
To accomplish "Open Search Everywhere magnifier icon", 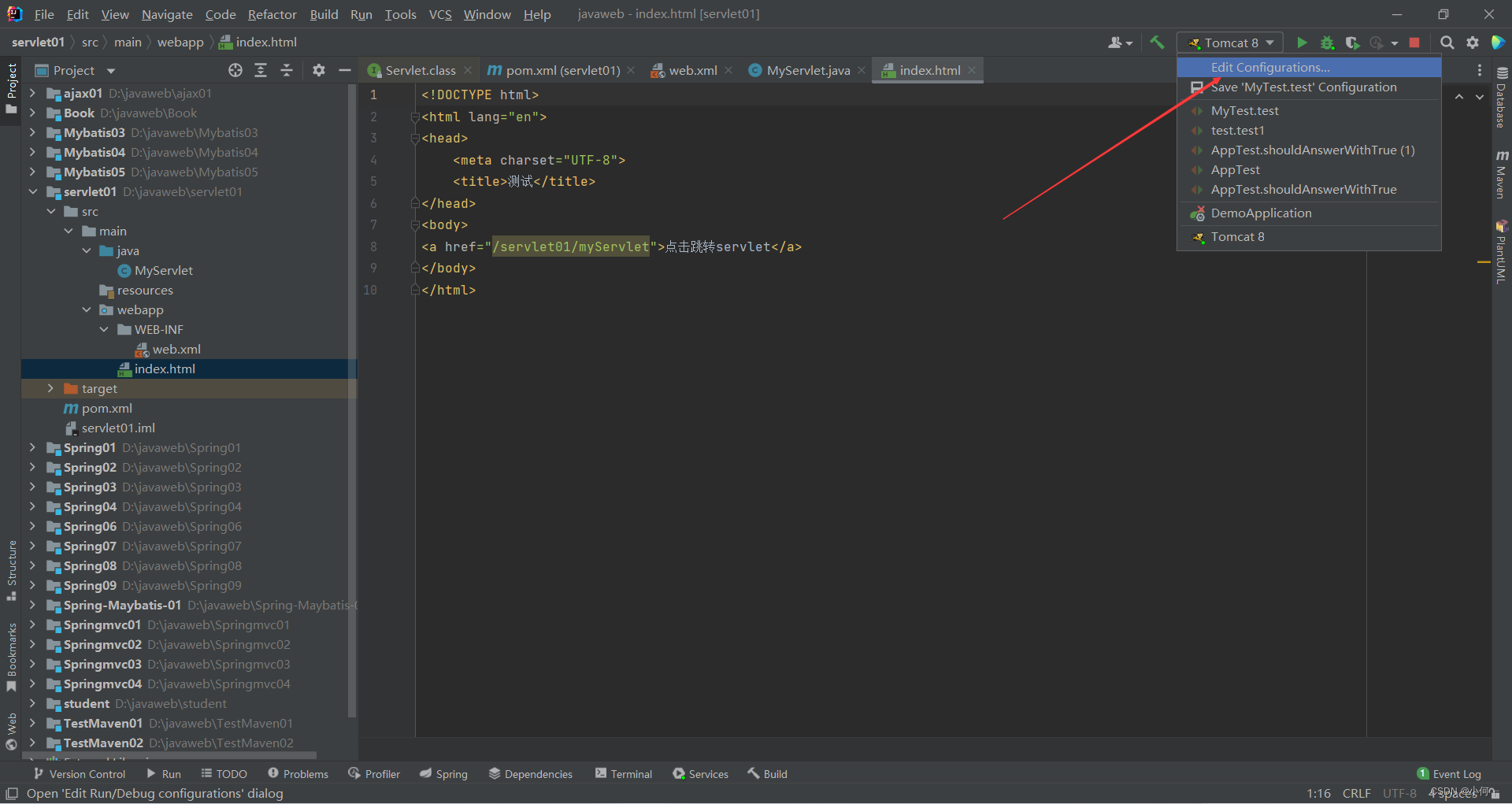I will click(1447, 43).
